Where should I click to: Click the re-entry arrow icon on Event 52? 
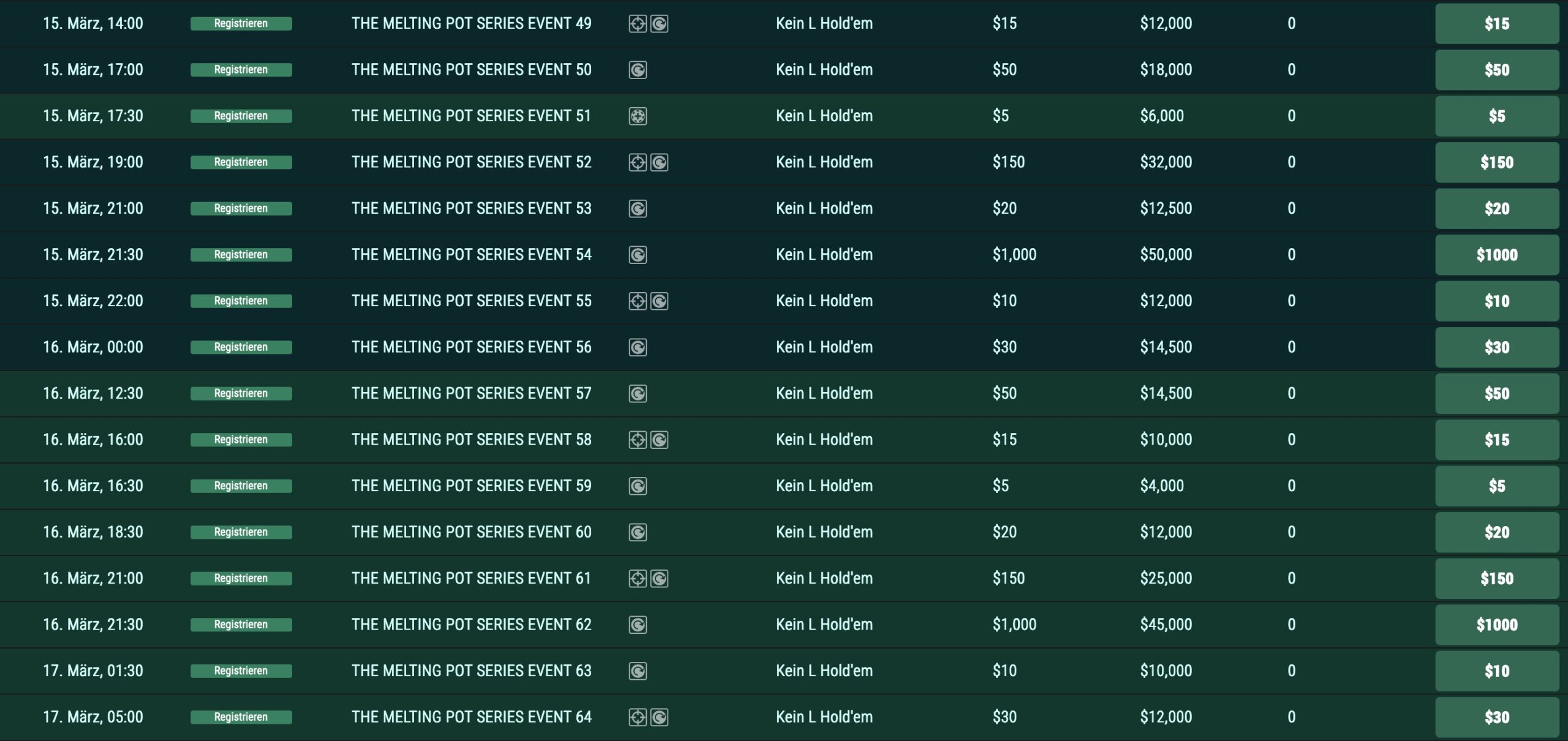pyautogui.click(x=659, y=162)
